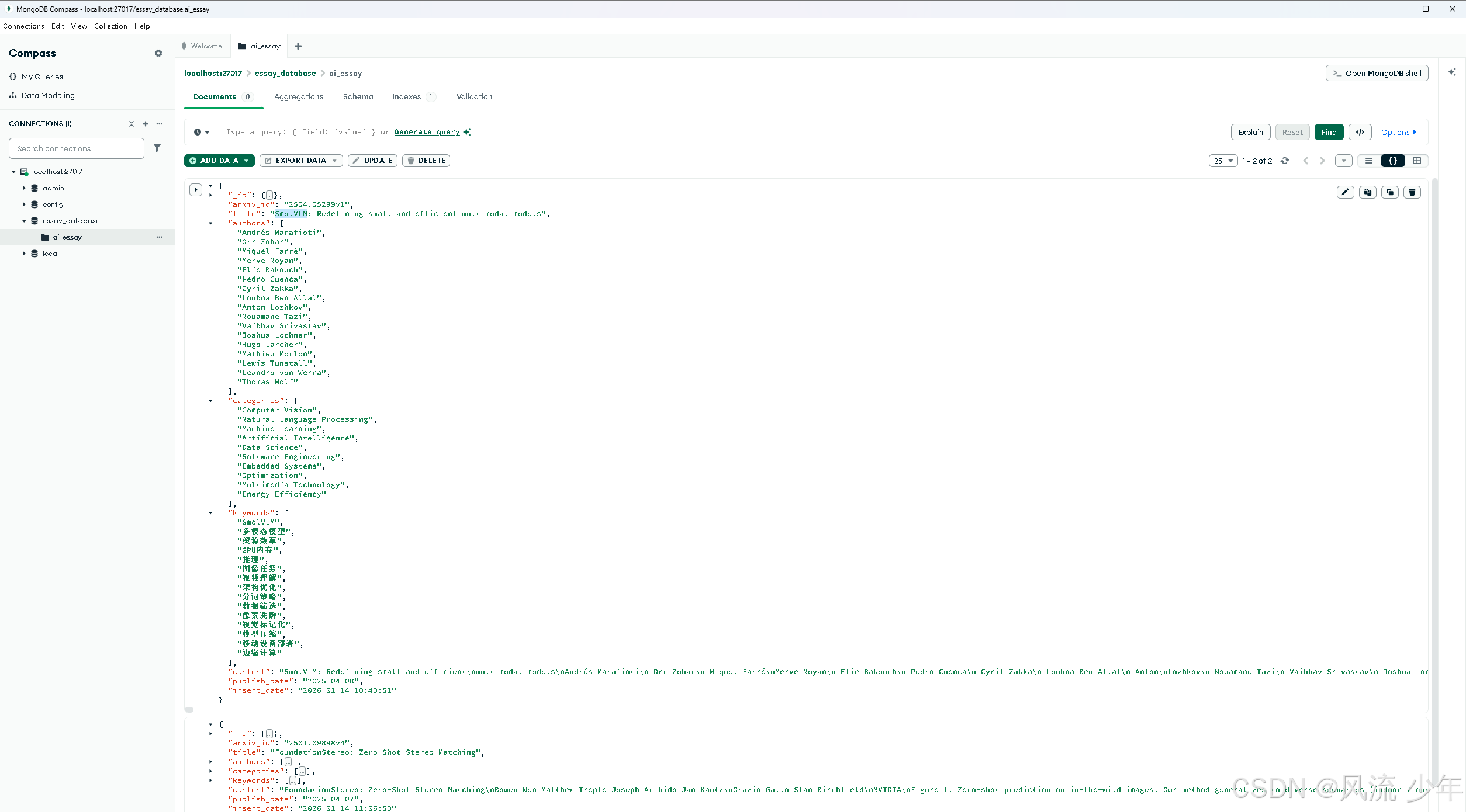Delete the first document with the trash icon
The height and width of the screenshot is (812, 1466).
tap(1412, 192)
